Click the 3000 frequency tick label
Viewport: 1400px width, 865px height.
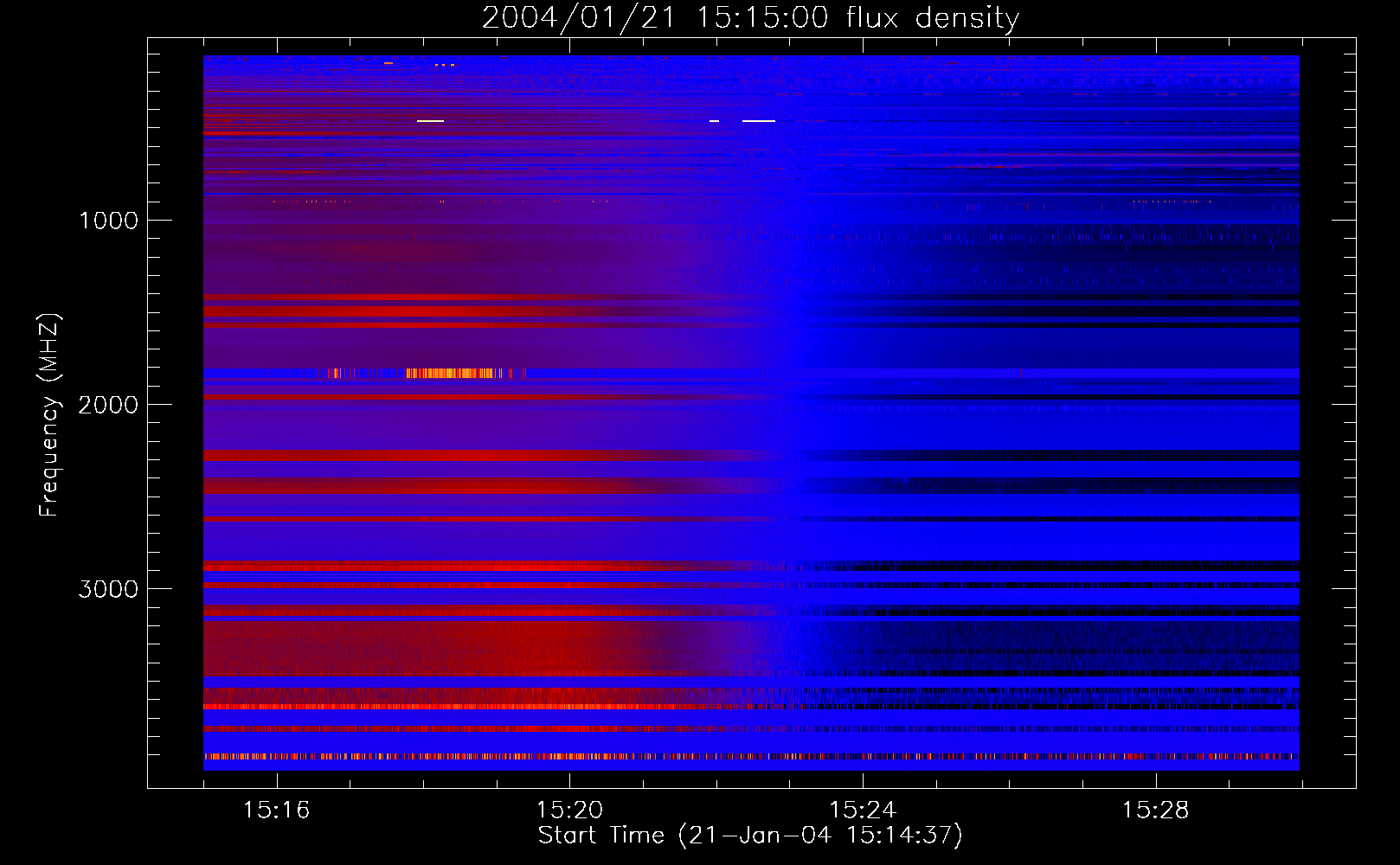[x=108, y=589]
